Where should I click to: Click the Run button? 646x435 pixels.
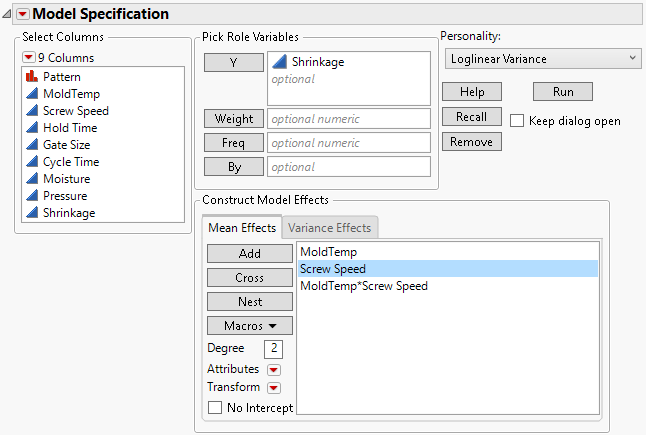pyautogui.click(x=562, y=91)
